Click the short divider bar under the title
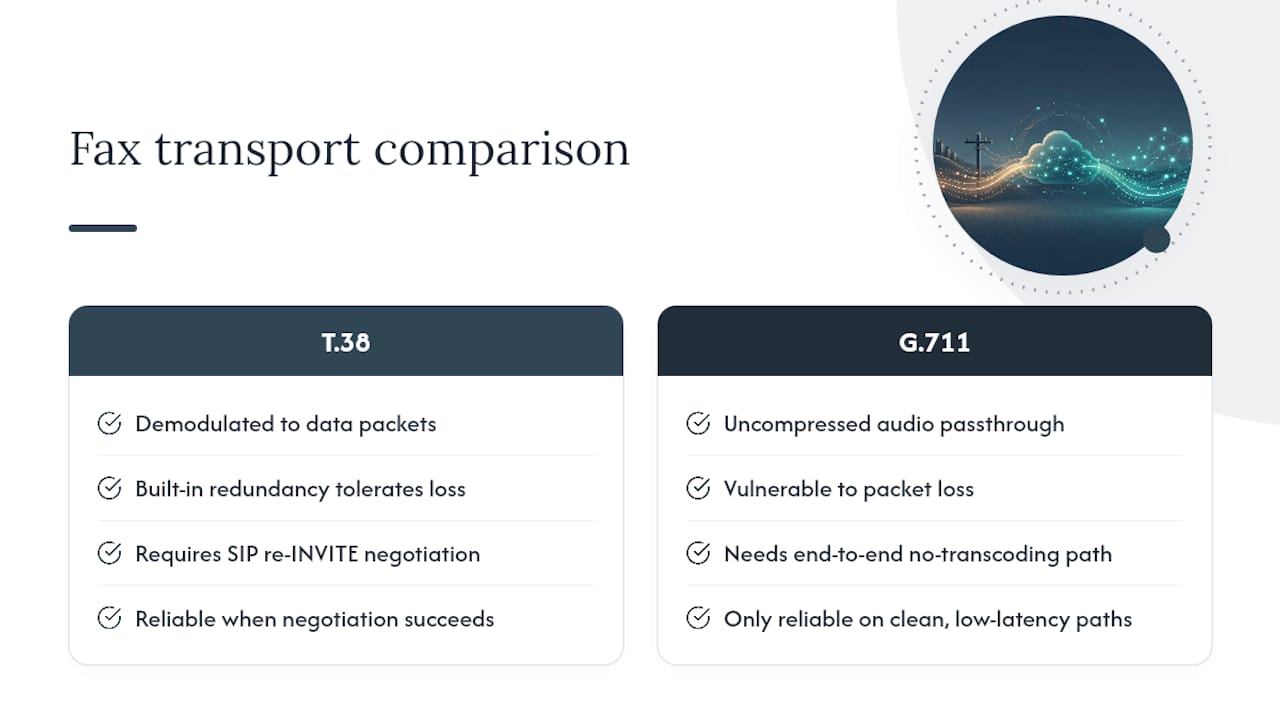1280x720 pixels. point(103,228)
